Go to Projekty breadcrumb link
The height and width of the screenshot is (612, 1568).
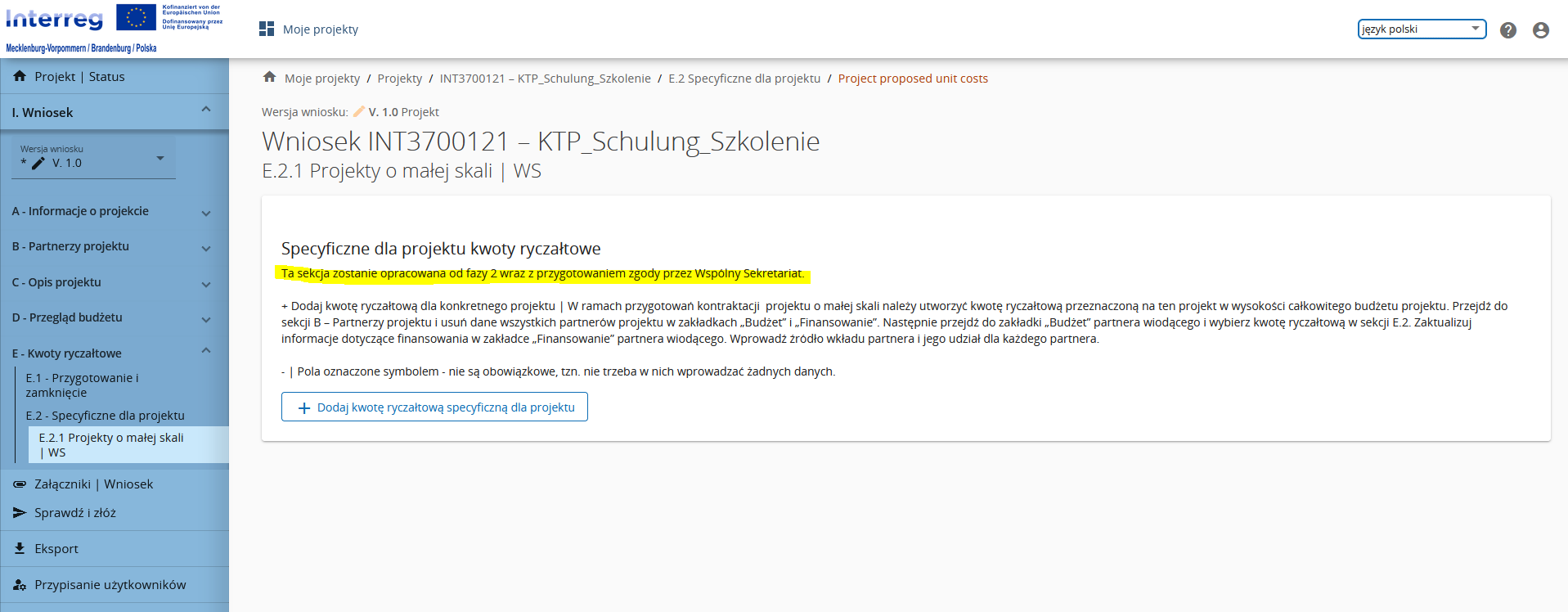point(399,79)
